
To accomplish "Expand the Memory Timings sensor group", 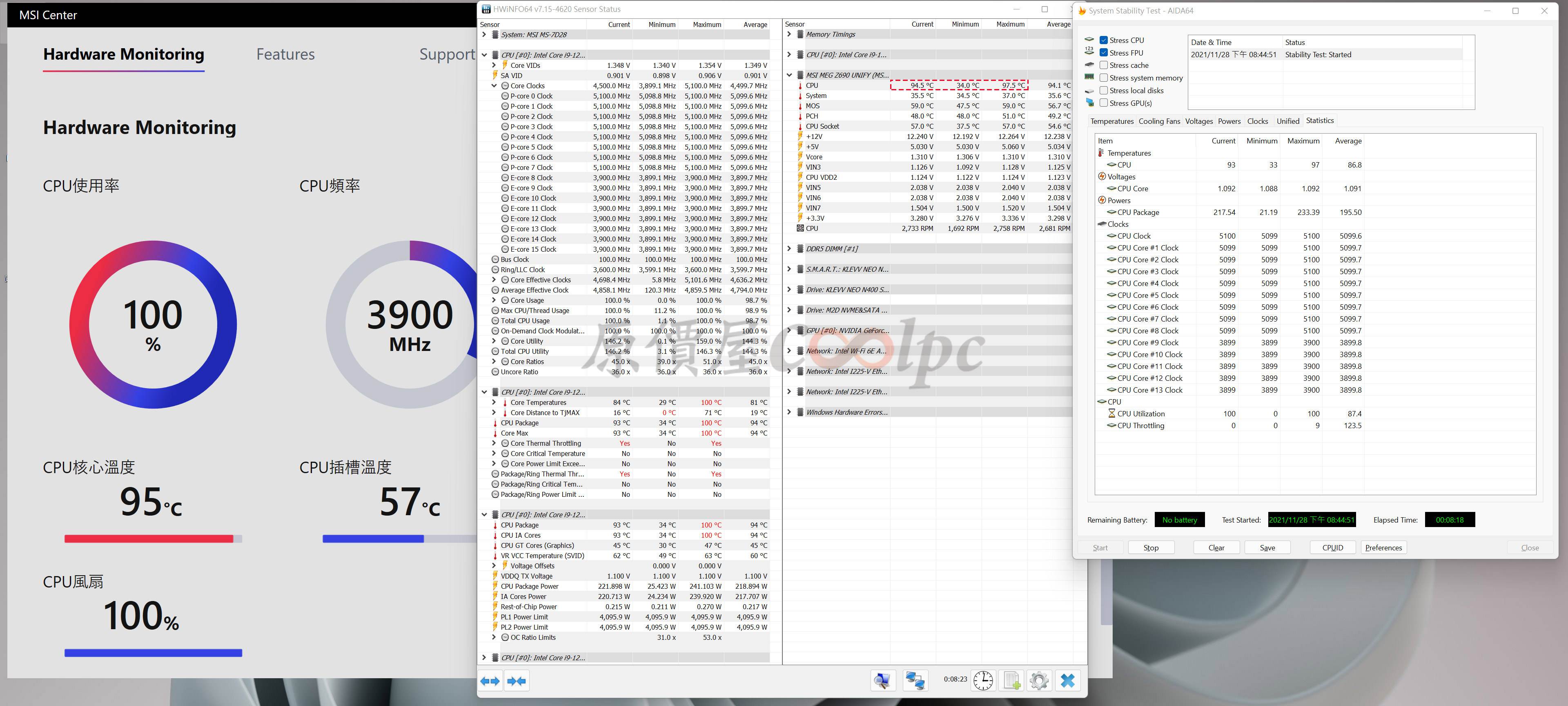I will [789, 34].
